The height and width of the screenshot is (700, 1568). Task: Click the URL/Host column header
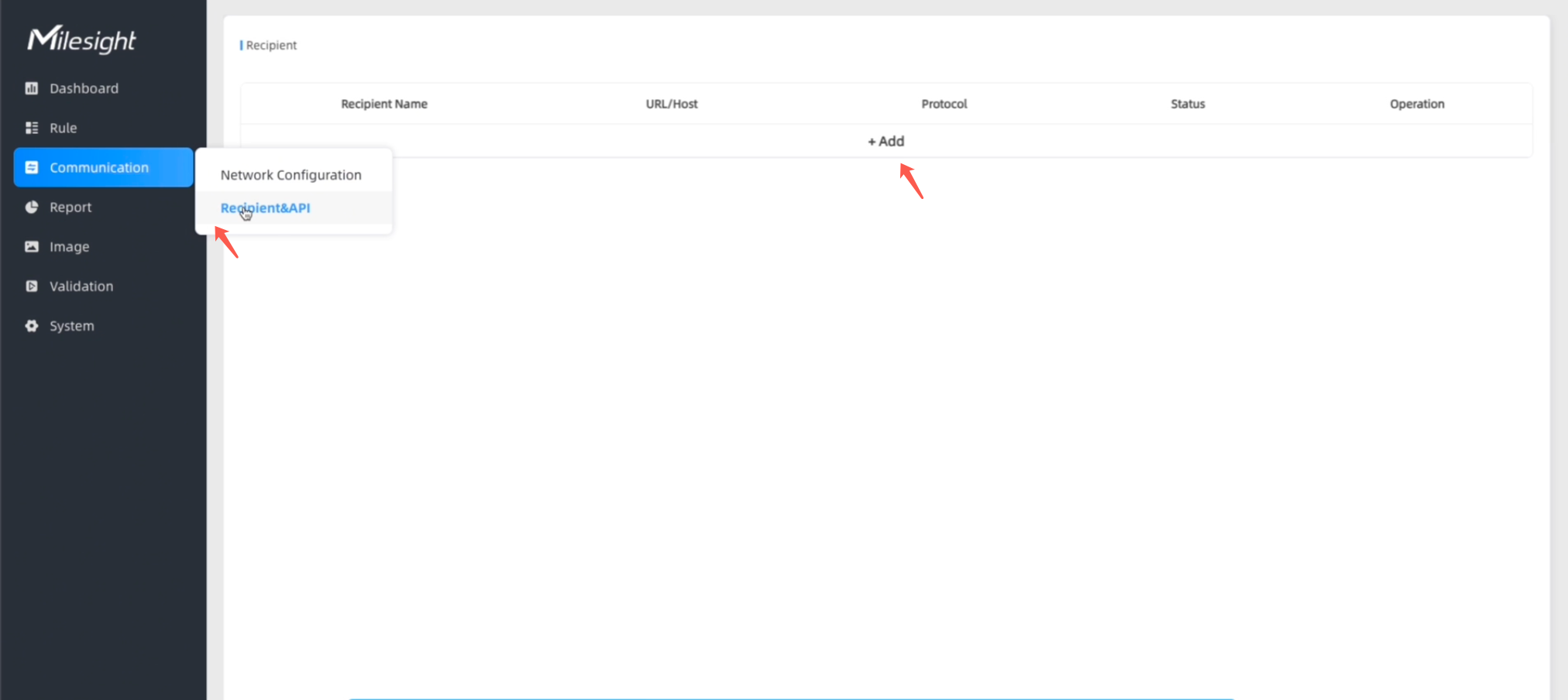672,104
